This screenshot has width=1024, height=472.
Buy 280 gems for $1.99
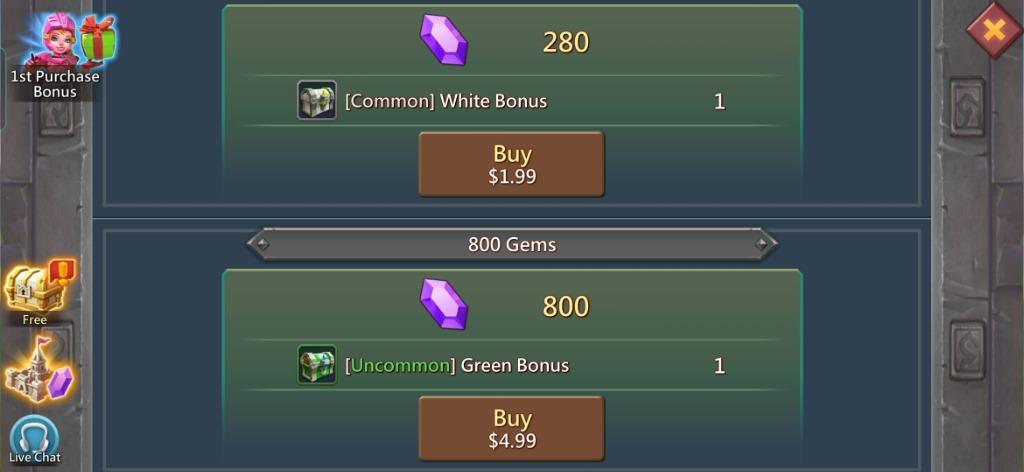511,164
